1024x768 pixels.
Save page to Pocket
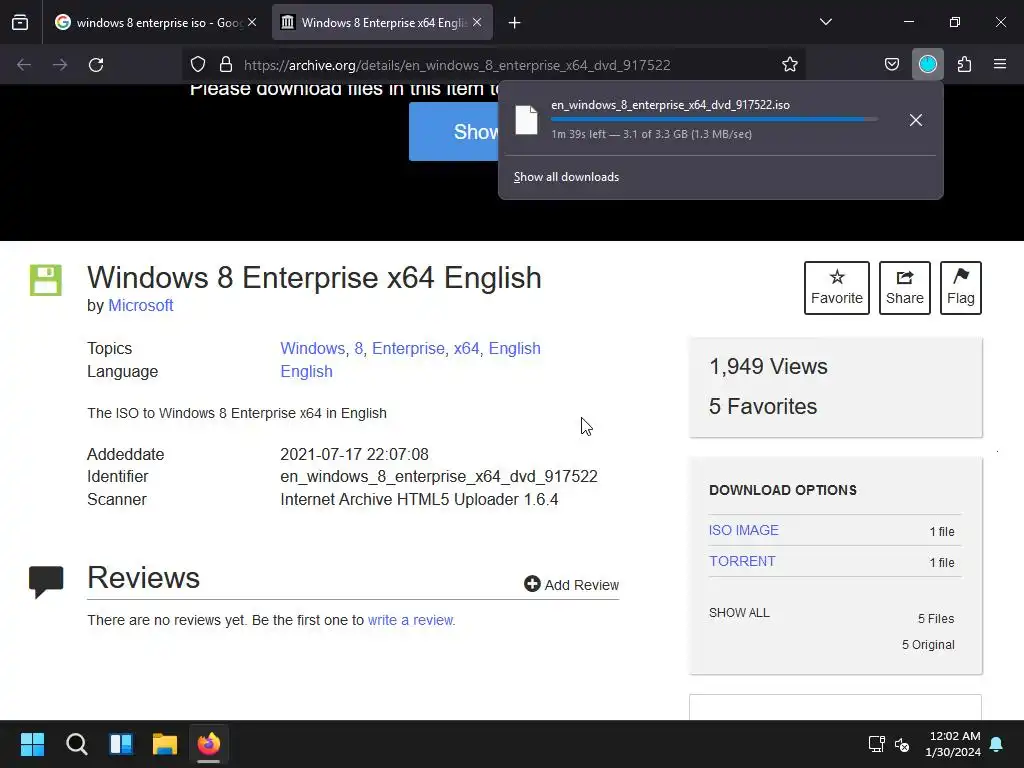(891, 65)
